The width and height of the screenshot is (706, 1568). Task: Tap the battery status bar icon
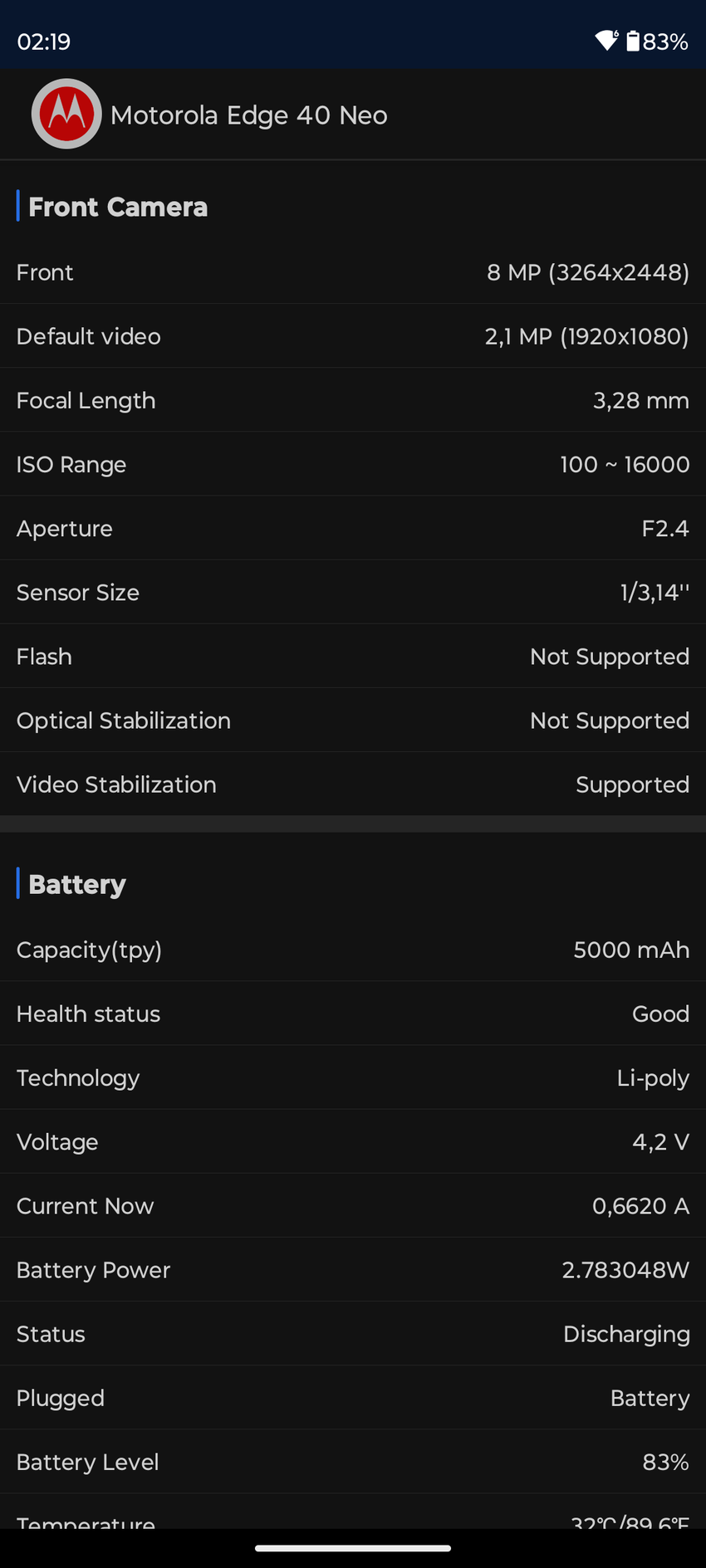pyautogui.click(x=633, y=41)
